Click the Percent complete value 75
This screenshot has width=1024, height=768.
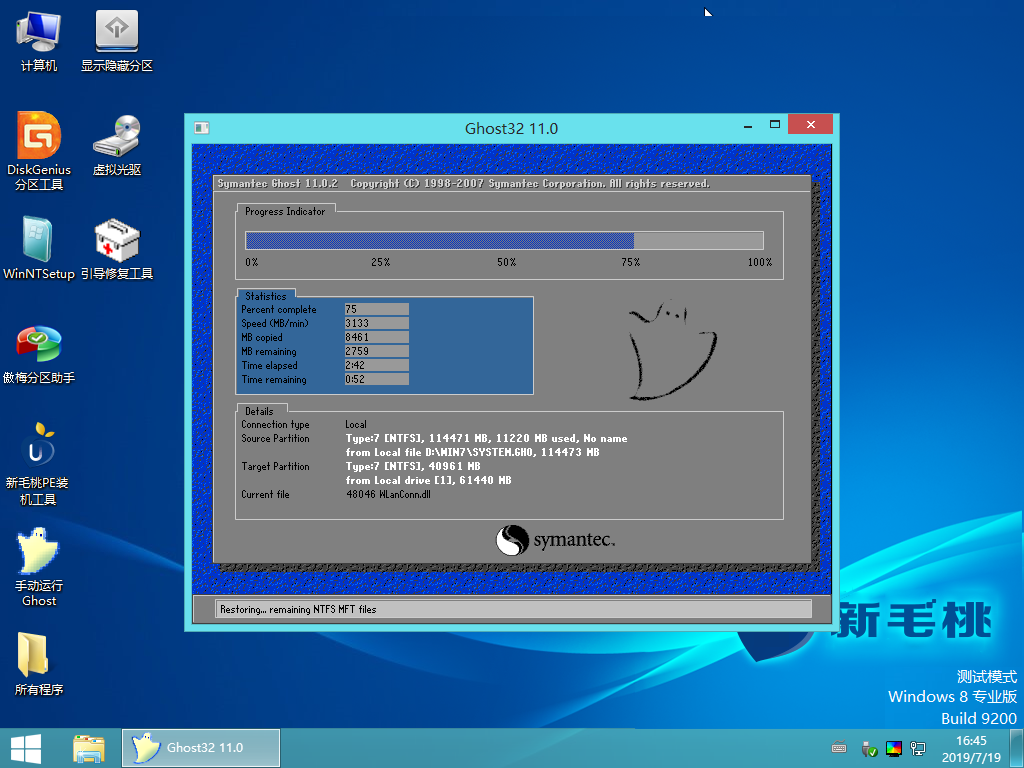377,309
